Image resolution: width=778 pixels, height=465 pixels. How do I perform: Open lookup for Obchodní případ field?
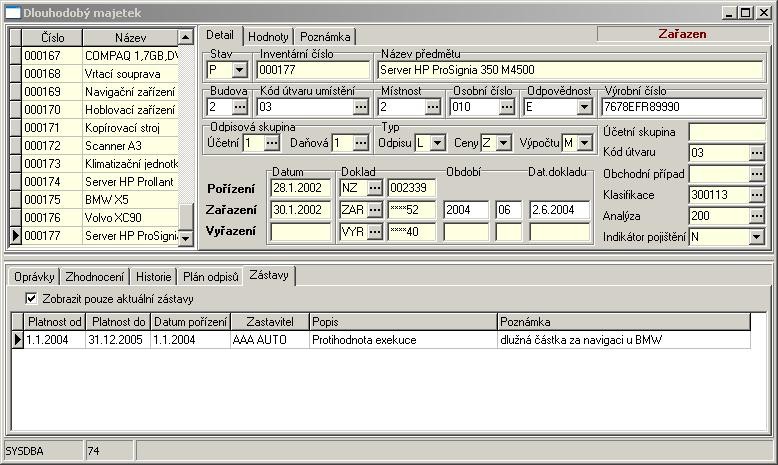(756, 173)
